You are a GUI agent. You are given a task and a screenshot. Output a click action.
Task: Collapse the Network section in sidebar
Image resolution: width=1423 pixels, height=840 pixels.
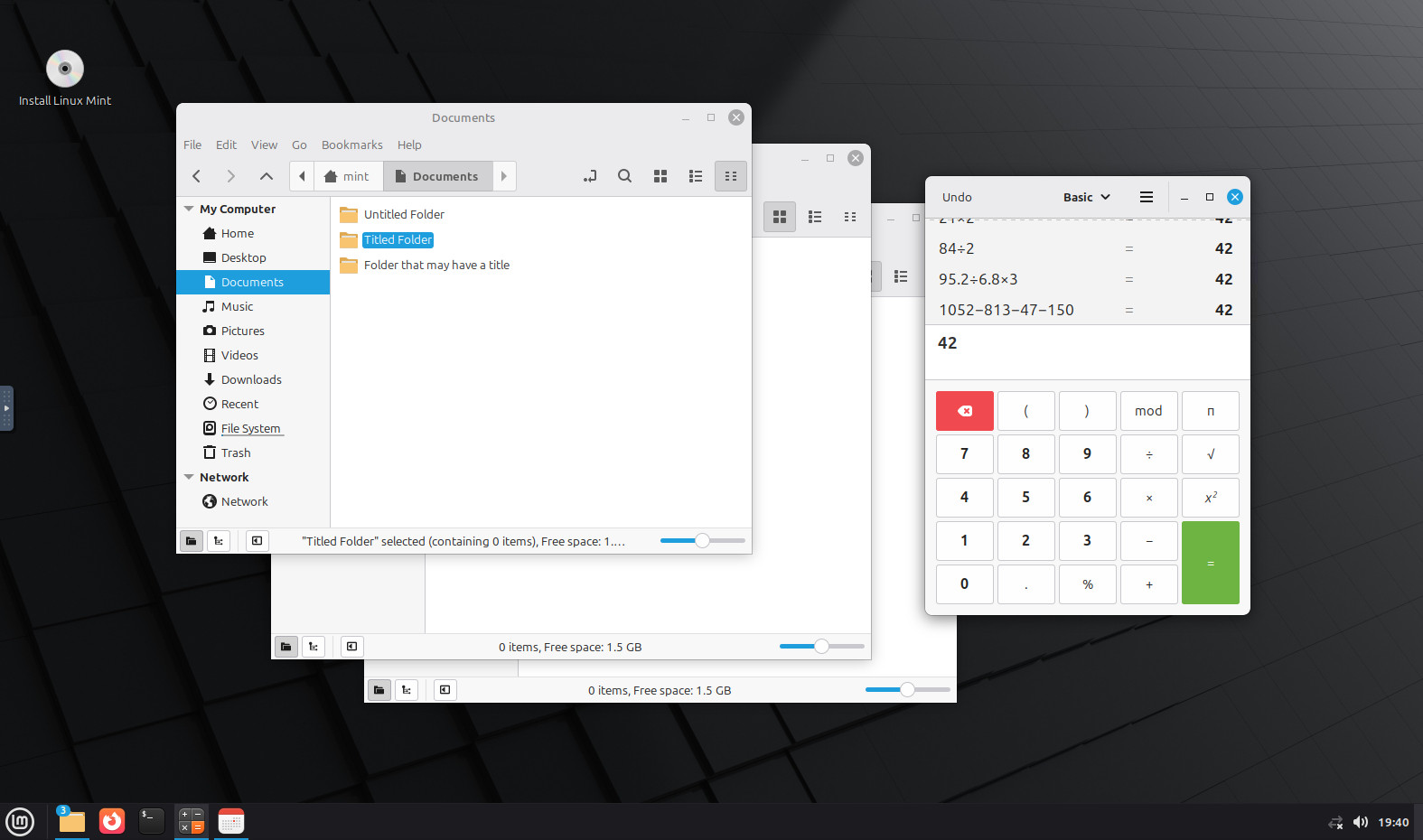point(189,477)
